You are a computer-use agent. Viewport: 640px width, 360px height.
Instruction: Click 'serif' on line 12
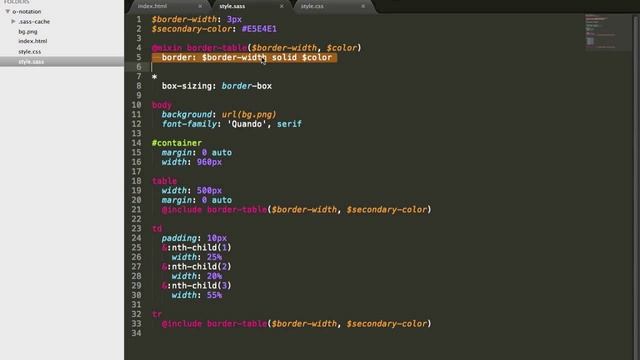tap(289, 124)
